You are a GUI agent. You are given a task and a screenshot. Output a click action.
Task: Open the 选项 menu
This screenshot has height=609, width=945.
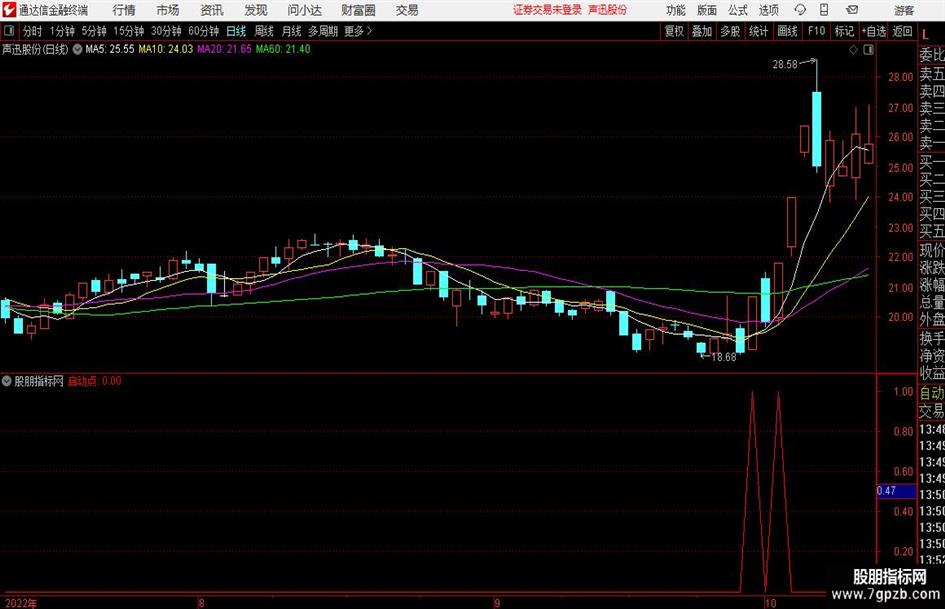click(x=768, y=10)
